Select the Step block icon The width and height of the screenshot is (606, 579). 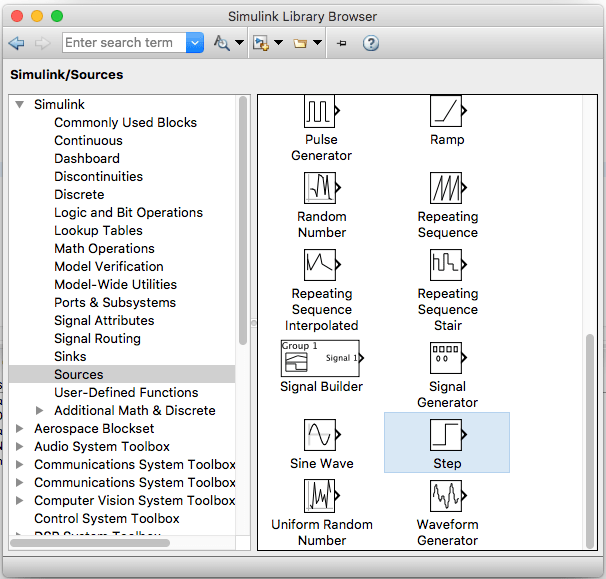click(448, 435)
